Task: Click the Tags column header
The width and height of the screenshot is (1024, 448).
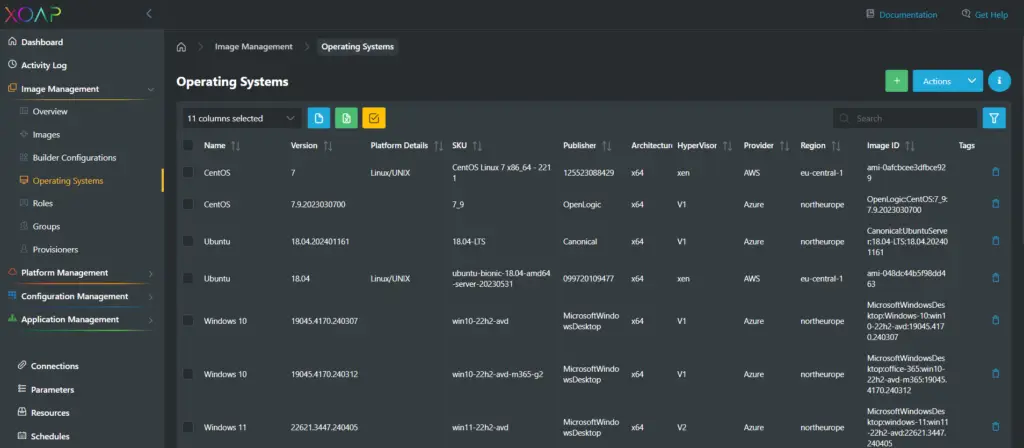Action: coord(967,146)
